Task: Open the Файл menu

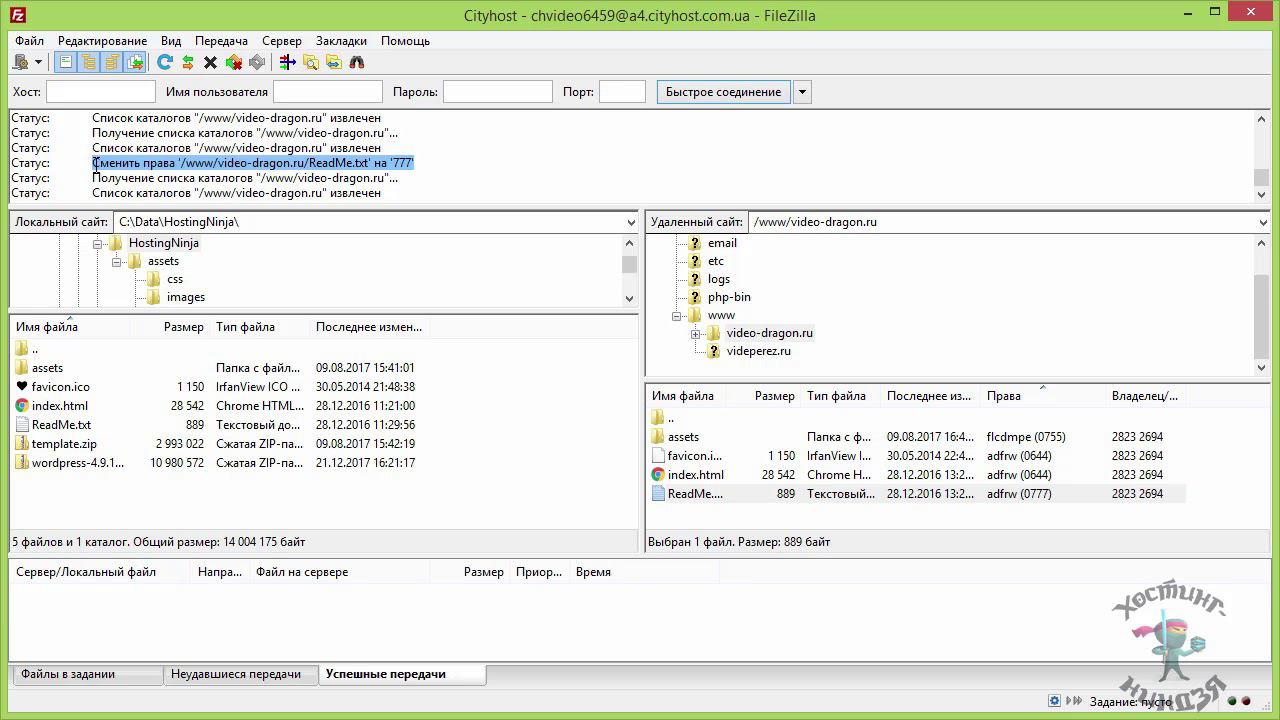Action: tap(29, 41)
